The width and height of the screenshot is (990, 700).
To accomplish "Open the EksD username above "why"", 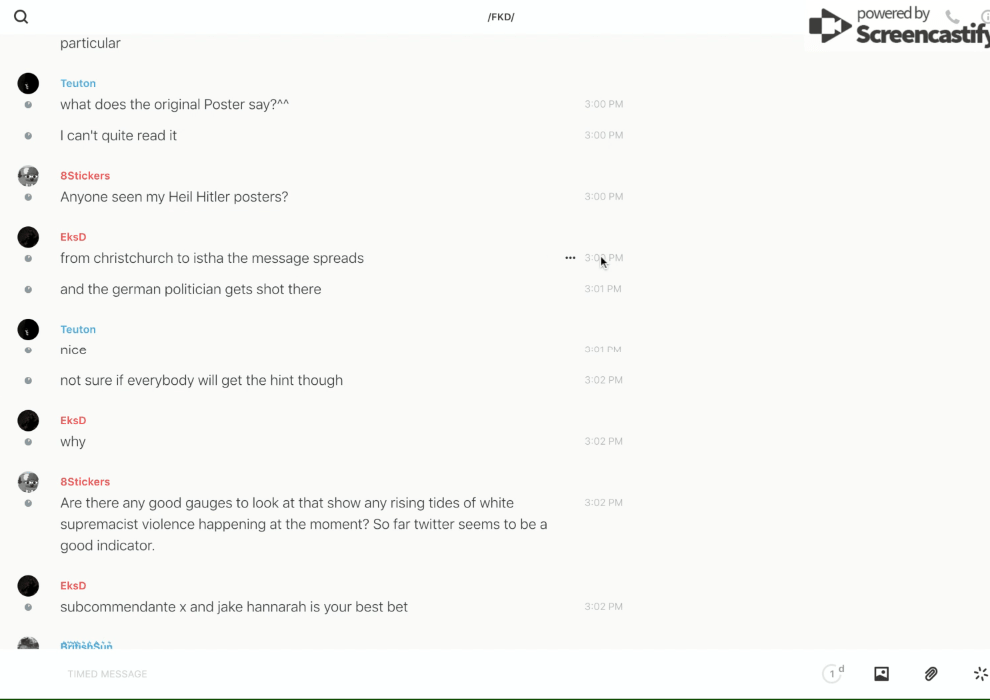I will (73, 420).
